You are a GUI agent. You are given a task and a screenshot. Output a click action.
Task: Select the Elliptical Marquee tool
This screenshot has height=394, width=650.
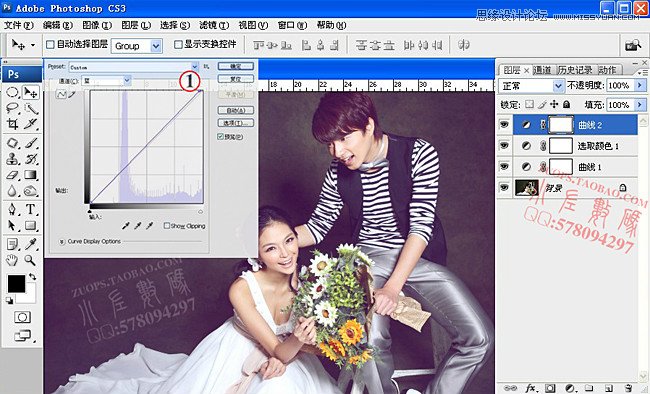pos(12,92)
